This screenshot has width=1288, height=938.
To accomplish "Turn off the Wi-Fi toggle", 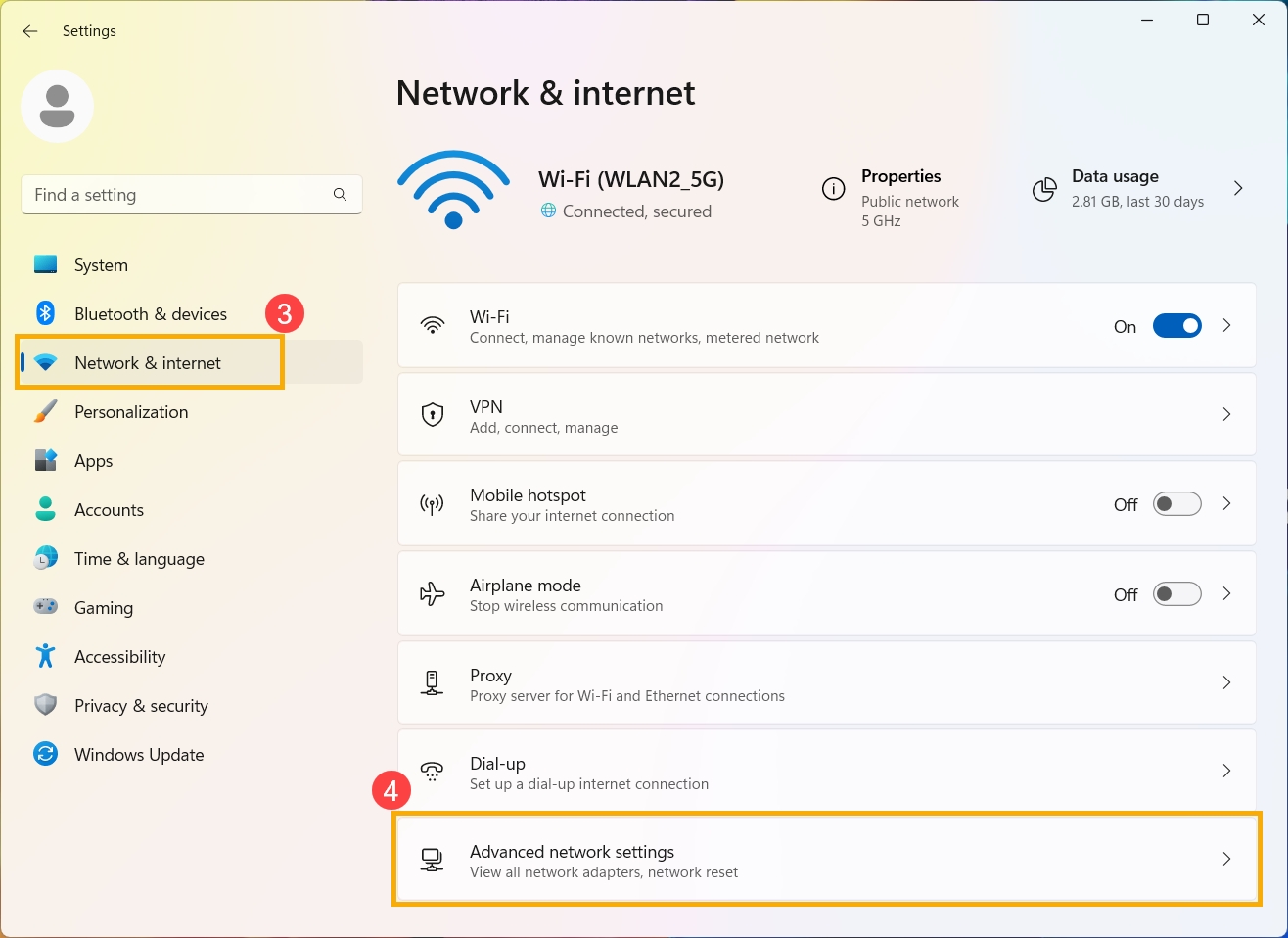I will pos(1176,326).
